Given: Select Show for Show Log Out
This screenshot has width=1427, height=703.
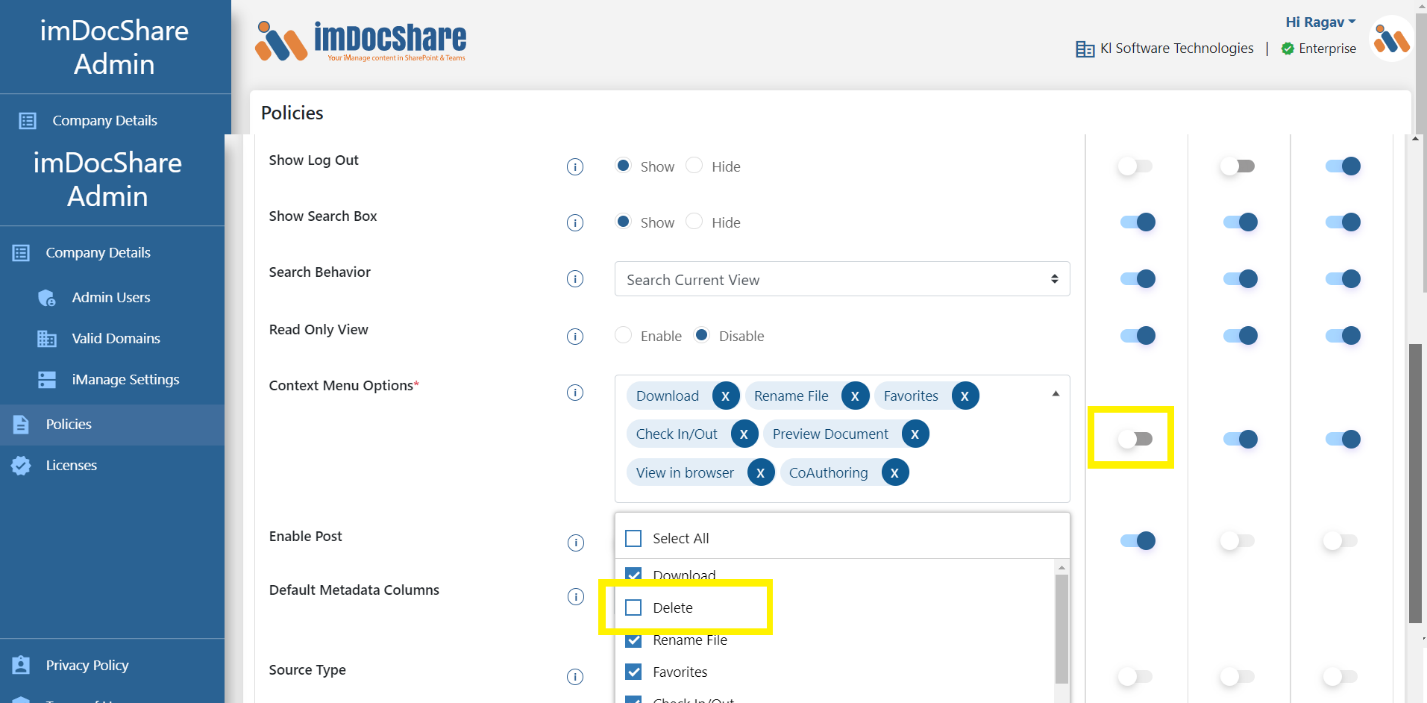Looking at the screenshot, I should point(623,166).
